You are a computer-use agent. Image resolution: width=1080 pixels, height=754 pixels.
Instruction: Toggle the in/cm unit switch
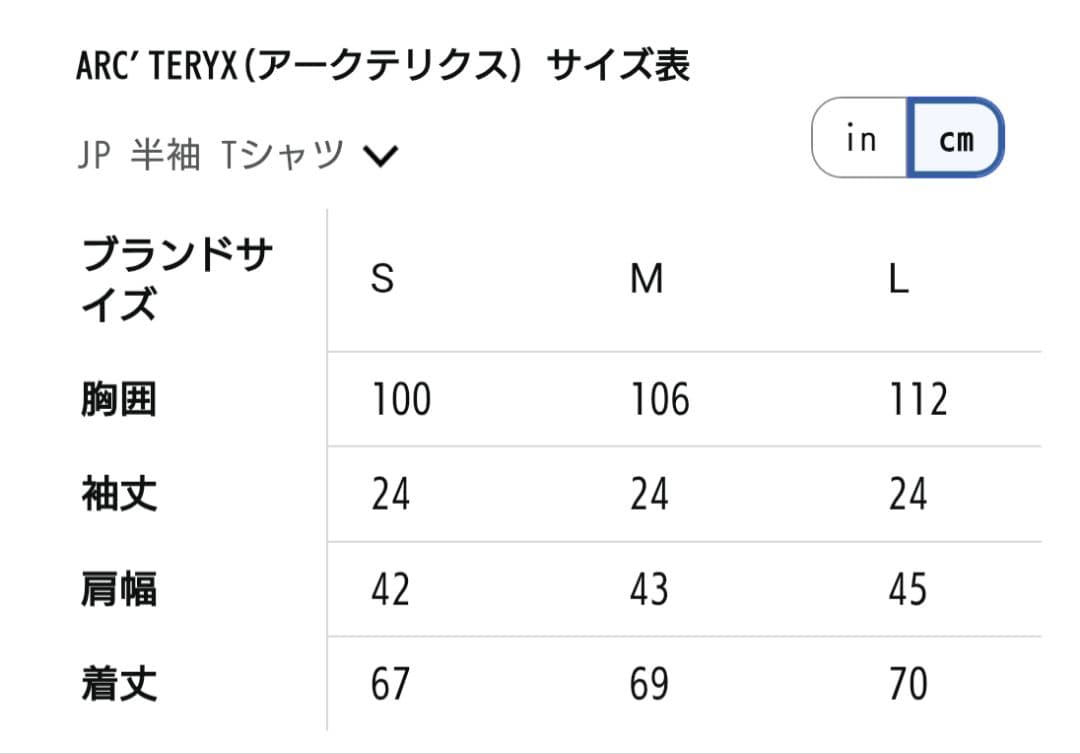pyautogui.click(x=910, y=139)
